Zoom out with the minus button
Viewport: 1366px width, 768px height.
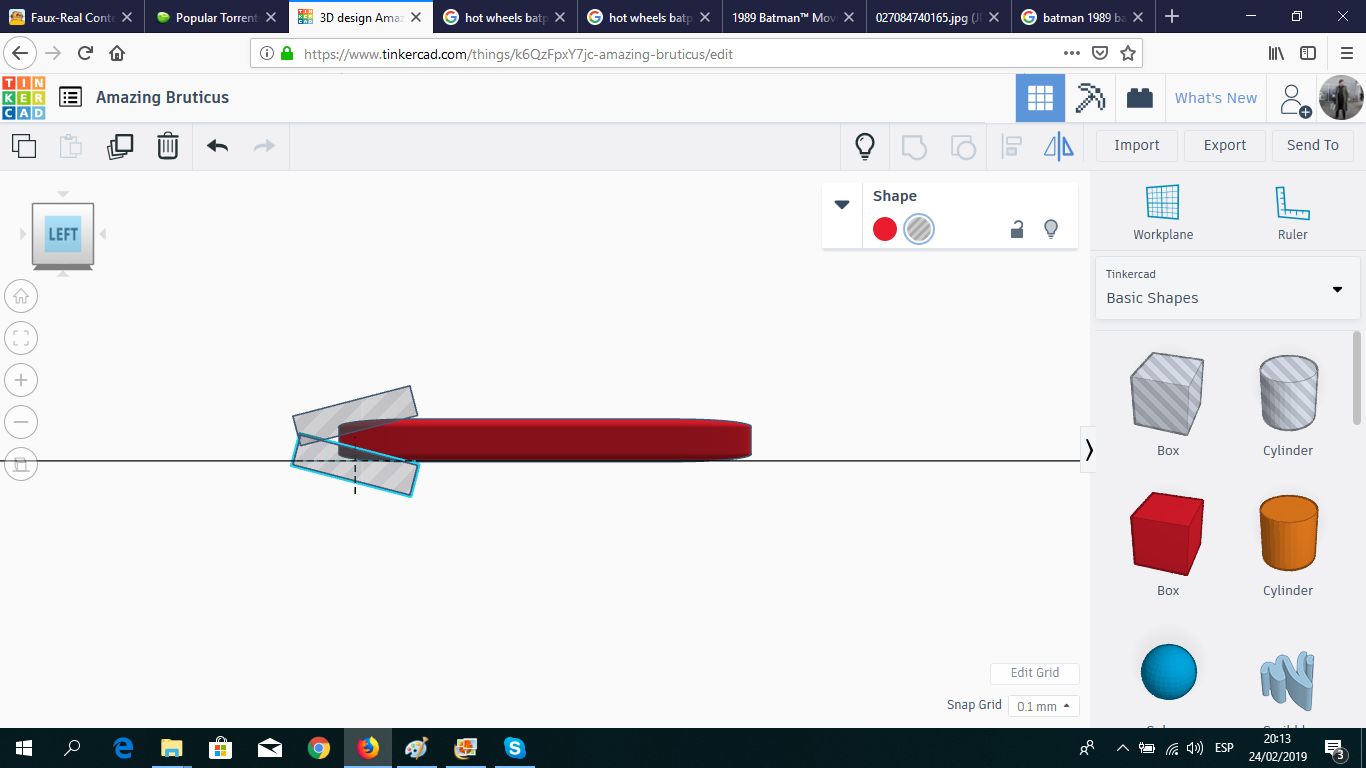(21, 422)
